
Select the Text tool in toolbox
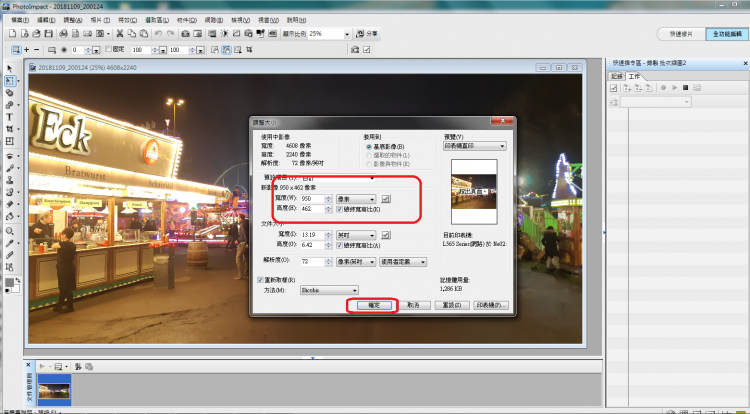(9, 117)
